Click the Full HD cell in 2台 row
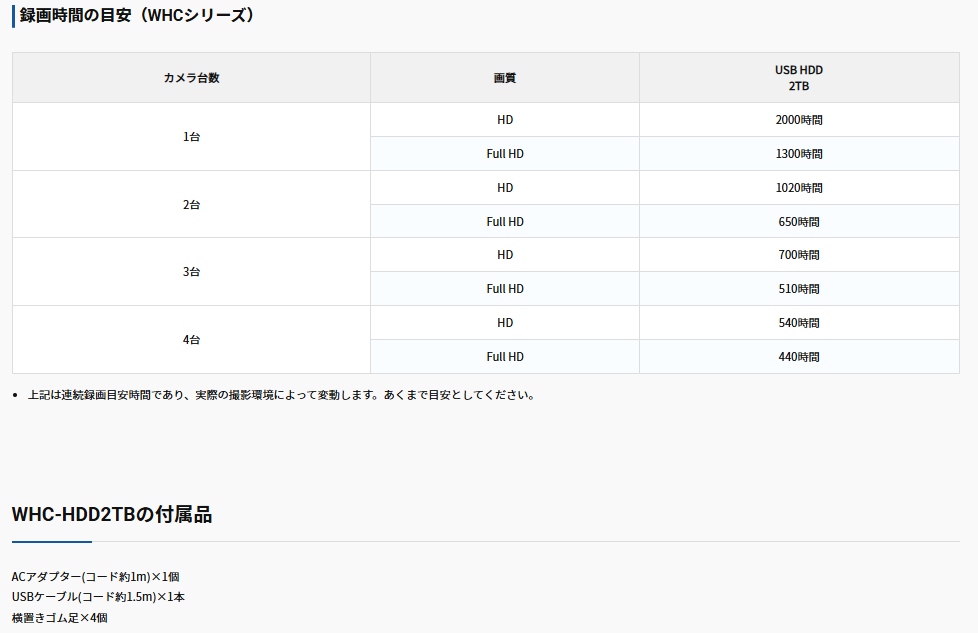978x633 pixels. [x=505, y=221]
